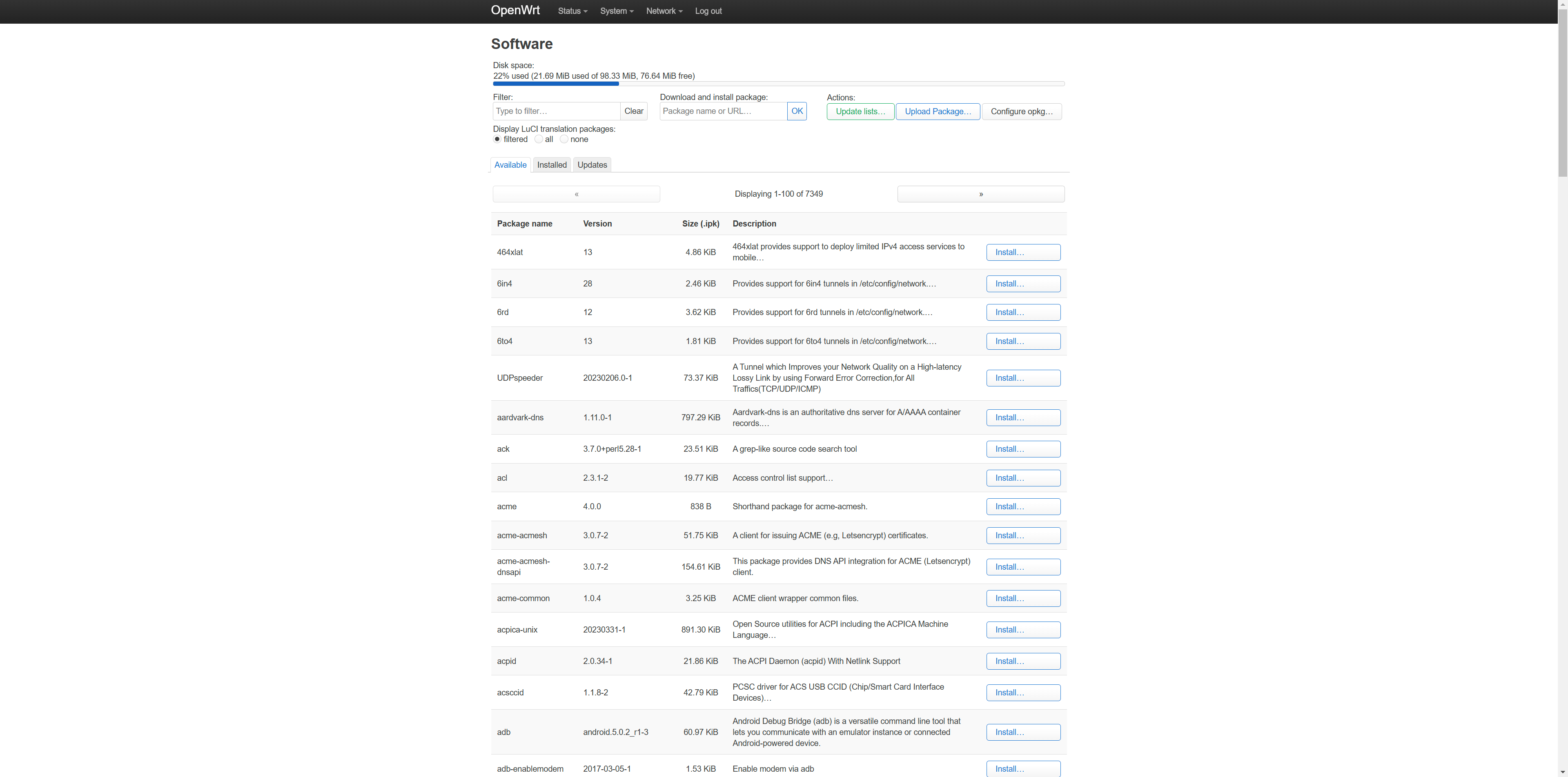Click the 838 B size cell
1568x777 pixels.
click(x=701, y=506)
